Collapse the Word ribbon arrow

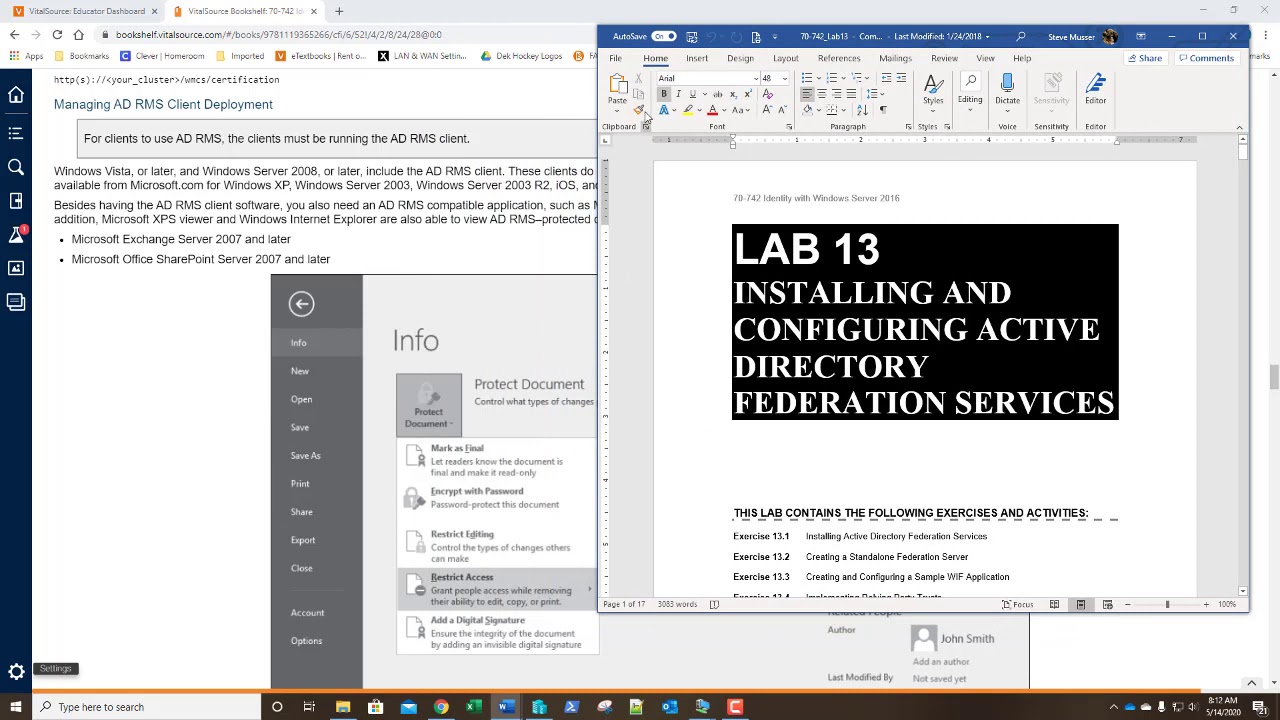pos(1239,127)
